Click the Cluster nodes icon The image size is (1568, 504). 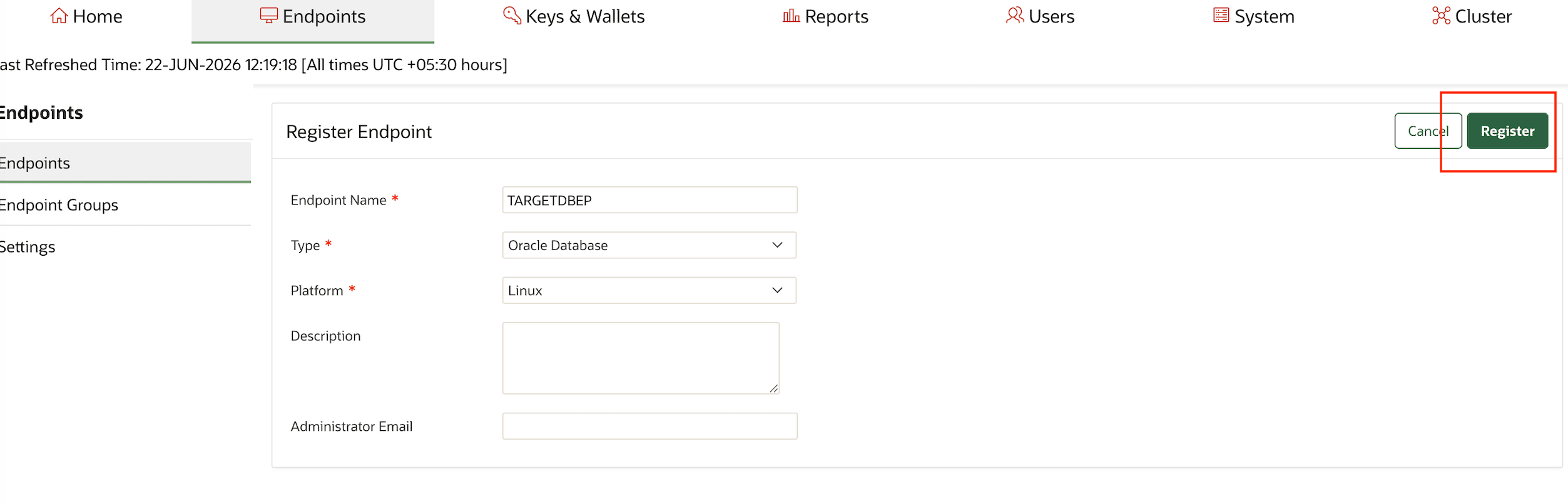click(x=1441, y=16)
